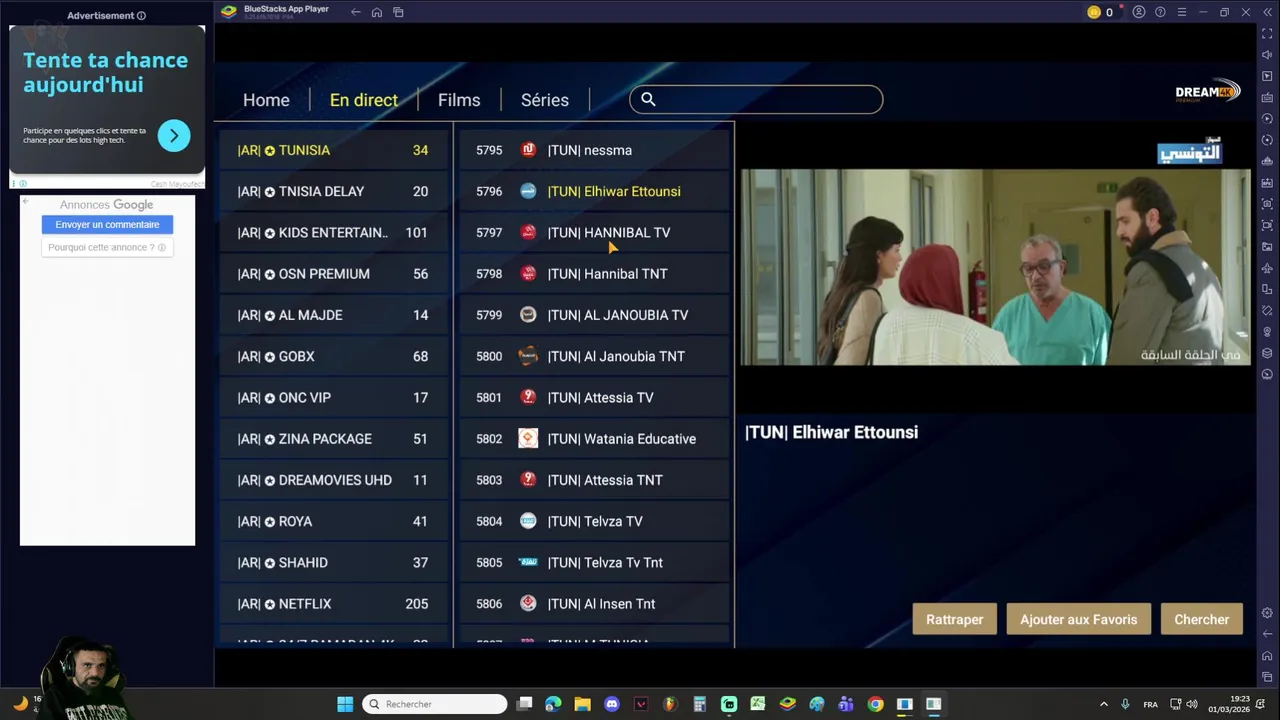The image size is (1280, 720).
Task: Open BlueStacks help question icon
Action: pos(1160,12)
